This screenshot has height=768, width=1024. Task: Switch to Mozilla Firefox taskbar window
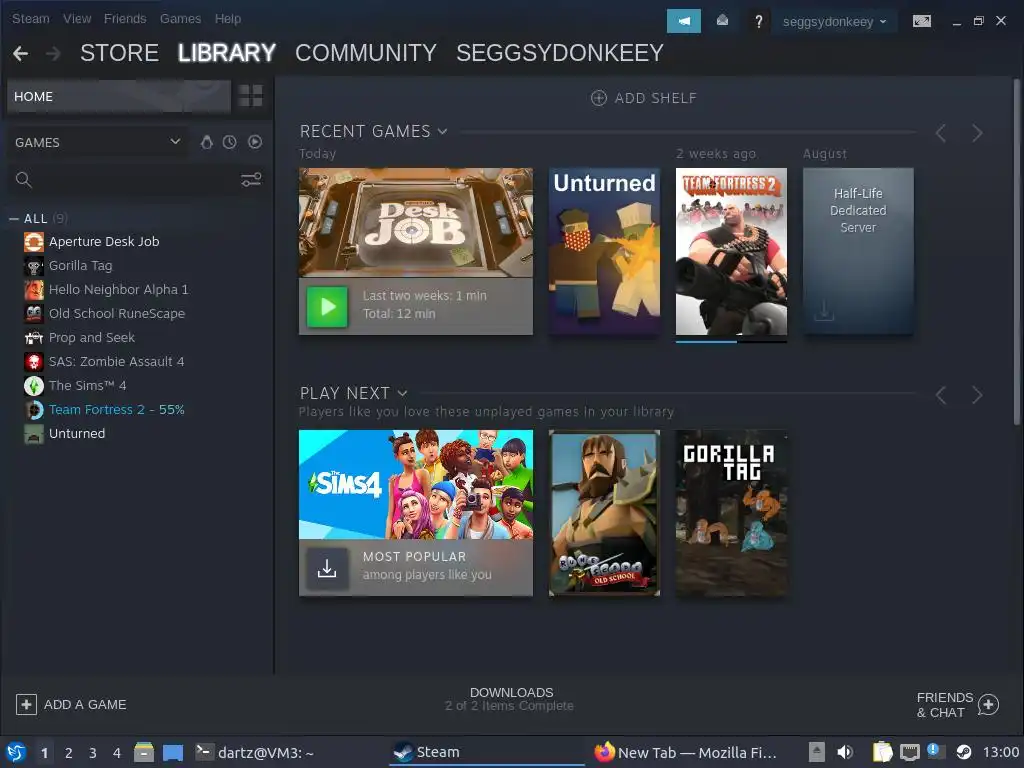pos(686,752)
